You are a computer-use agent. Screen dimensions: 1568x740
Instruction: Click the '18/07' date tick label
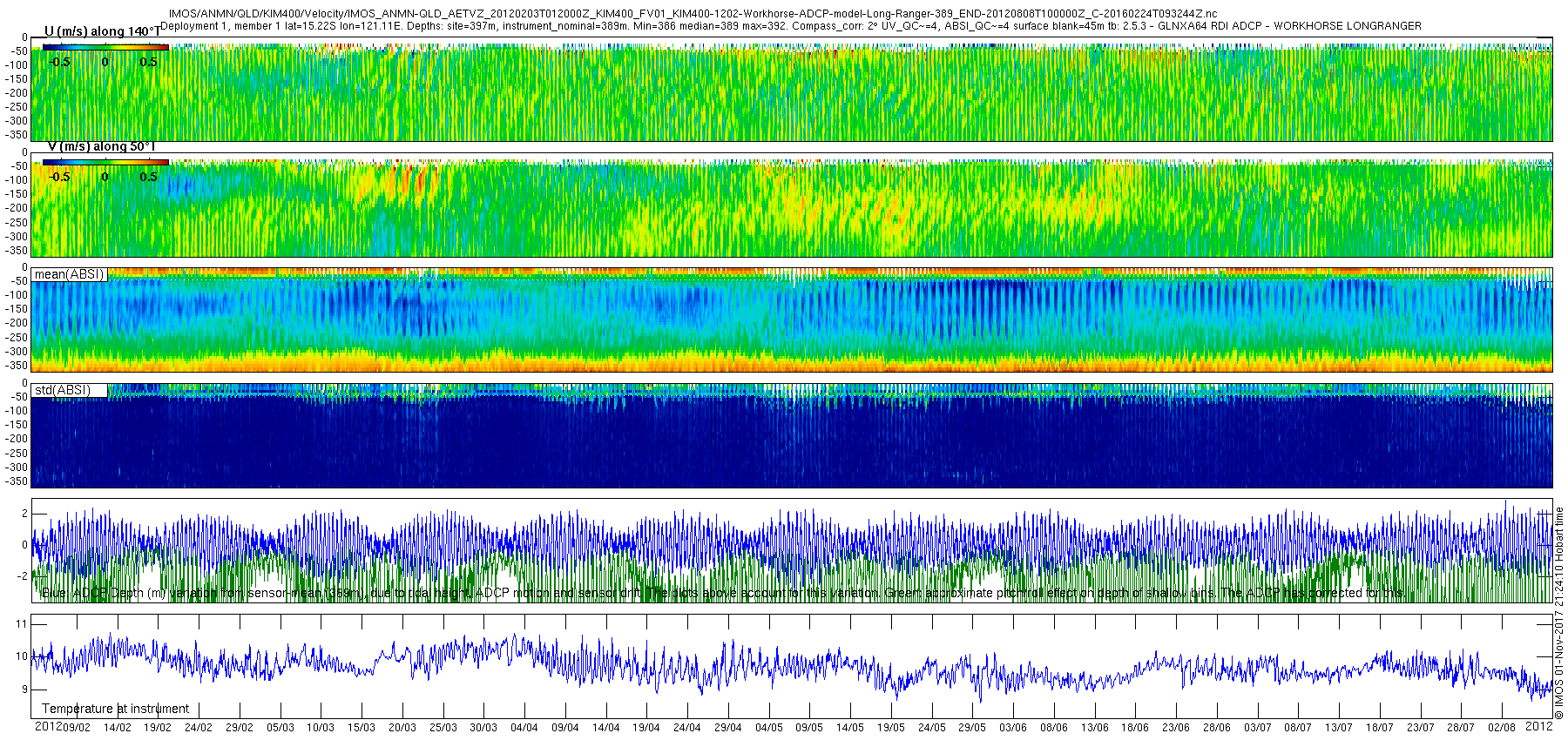coord(1379,727)
